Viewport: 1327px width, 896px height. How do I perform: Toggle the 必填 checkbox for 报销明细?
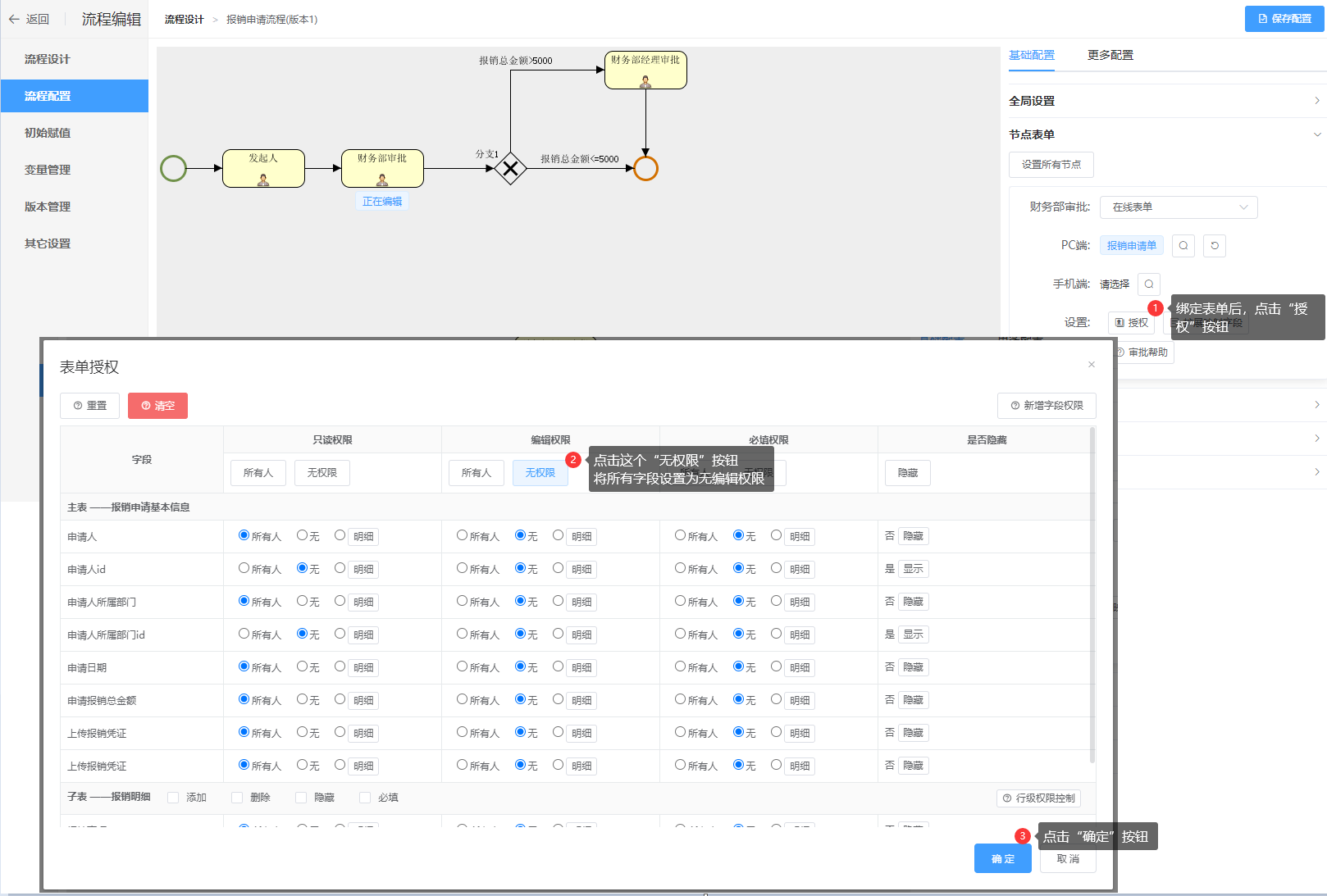[365, 798]
